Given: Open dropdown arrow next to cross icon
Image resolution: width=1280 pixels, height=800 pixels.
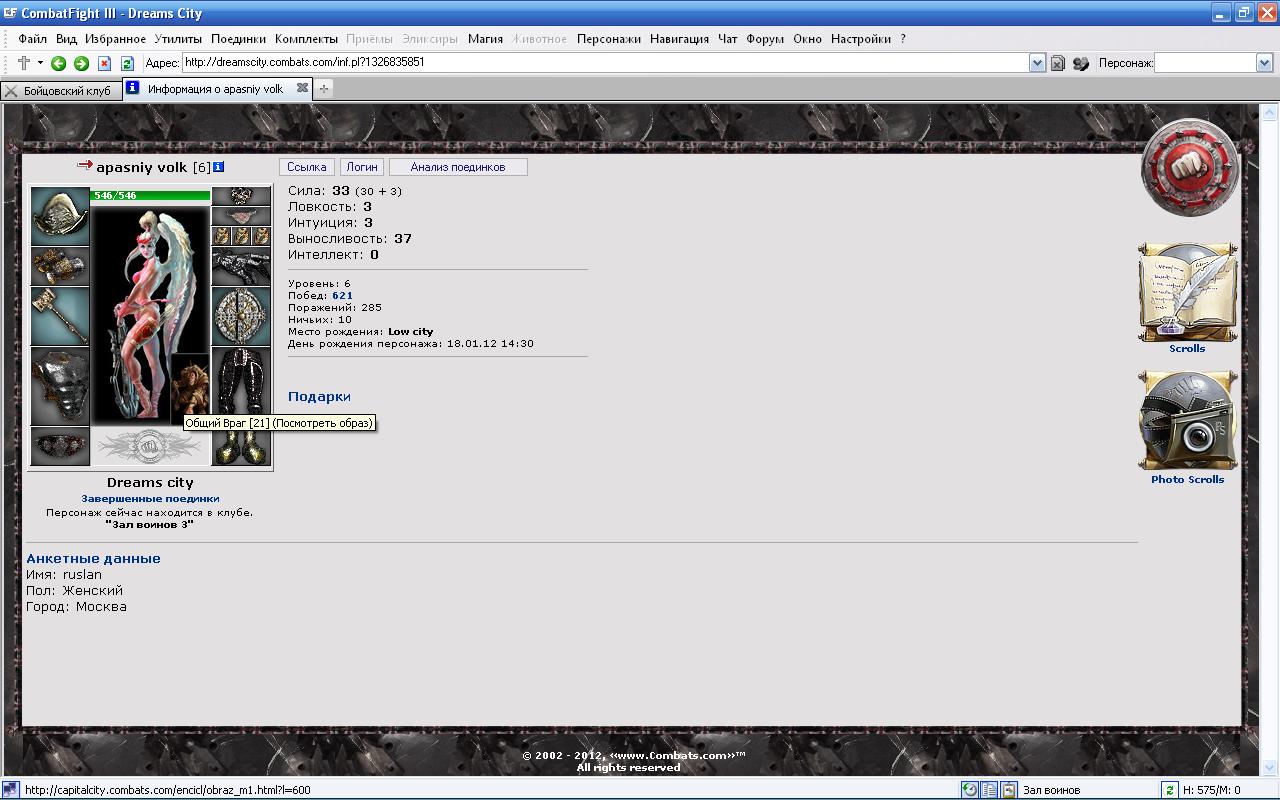Looking at the screenshot, I should [x=41, y=63].
